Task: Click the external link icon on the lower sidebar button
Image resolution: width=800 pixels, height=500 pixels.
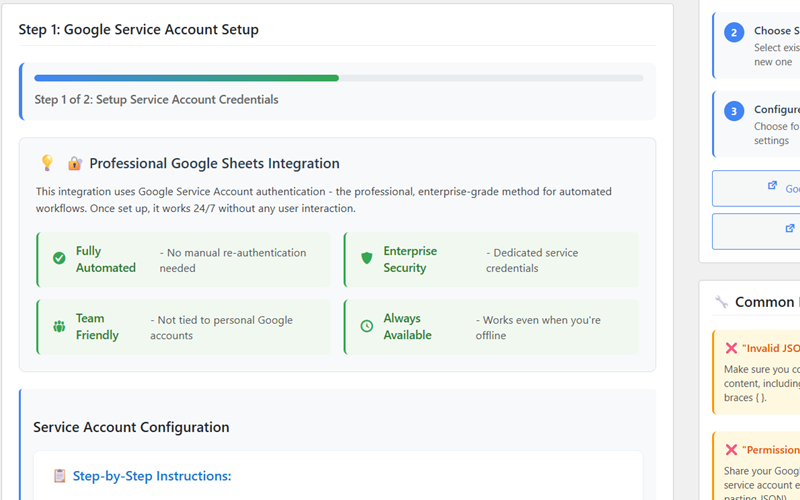Action: [790, 228]
